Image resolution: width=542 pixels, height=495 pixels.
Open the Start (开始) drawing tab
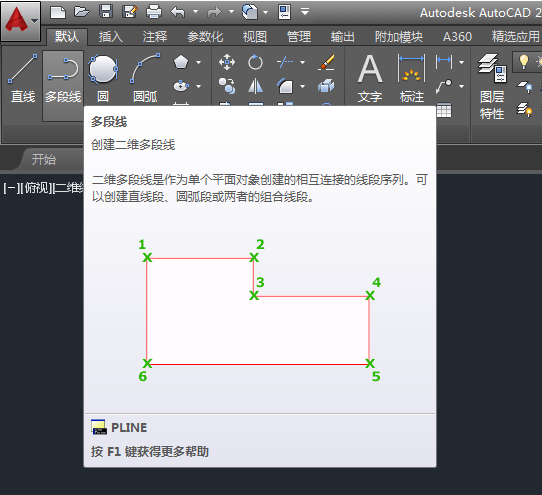44,159
